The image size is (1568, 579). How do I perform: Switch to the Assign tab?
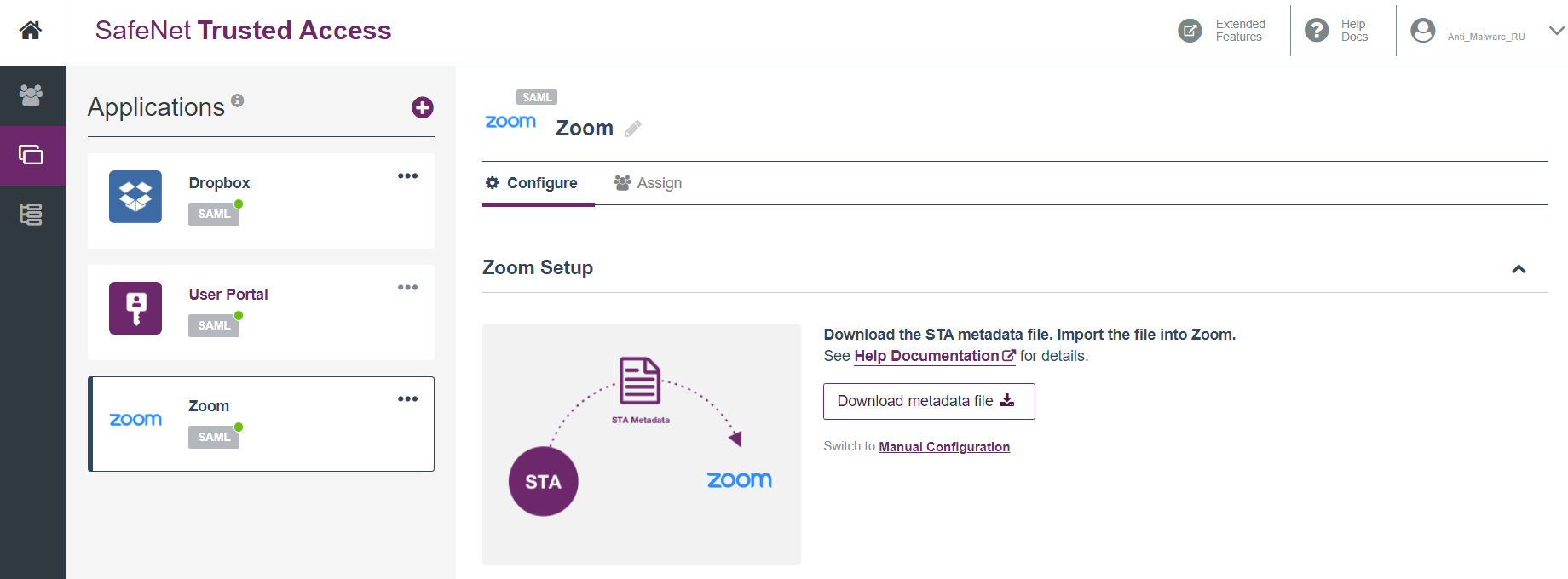649,183
